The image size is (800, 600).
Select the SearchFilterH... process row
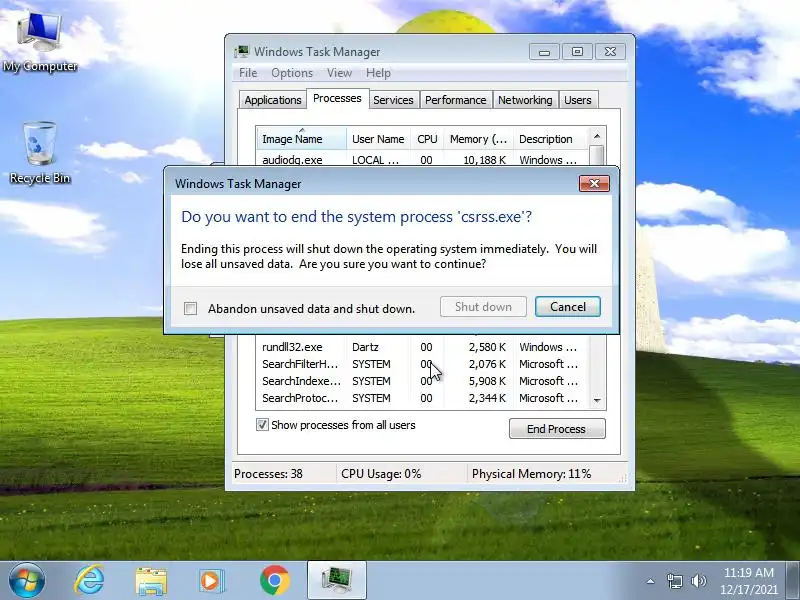pyautogui.click(x=422, y=364)
